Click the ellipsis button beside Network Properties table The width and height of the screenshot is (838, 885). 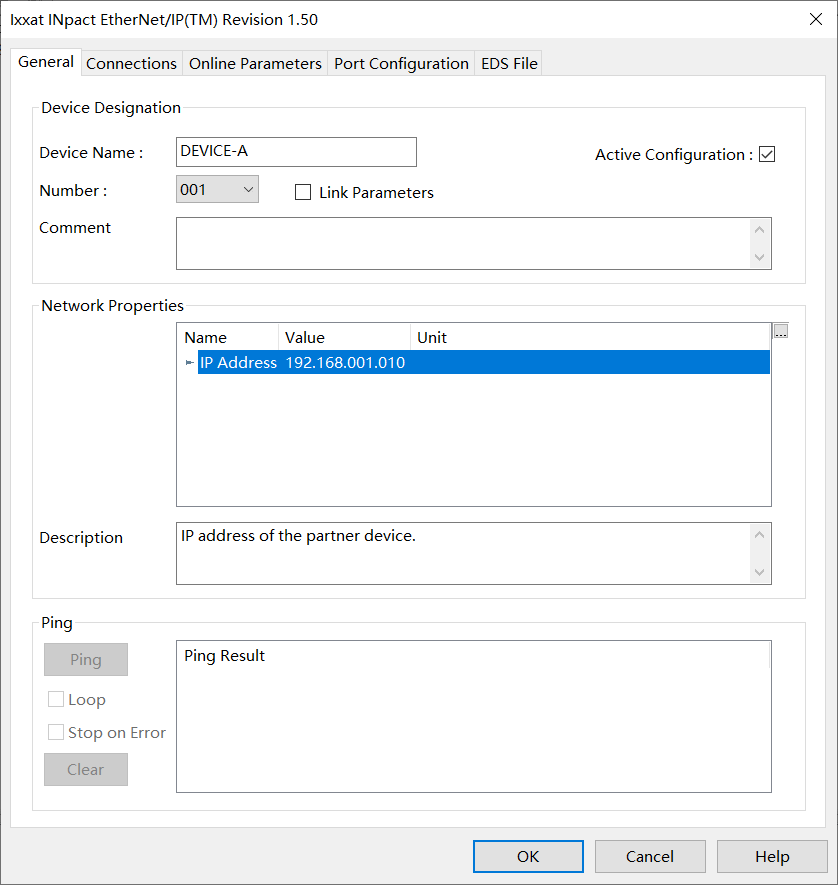pos(781,332)
